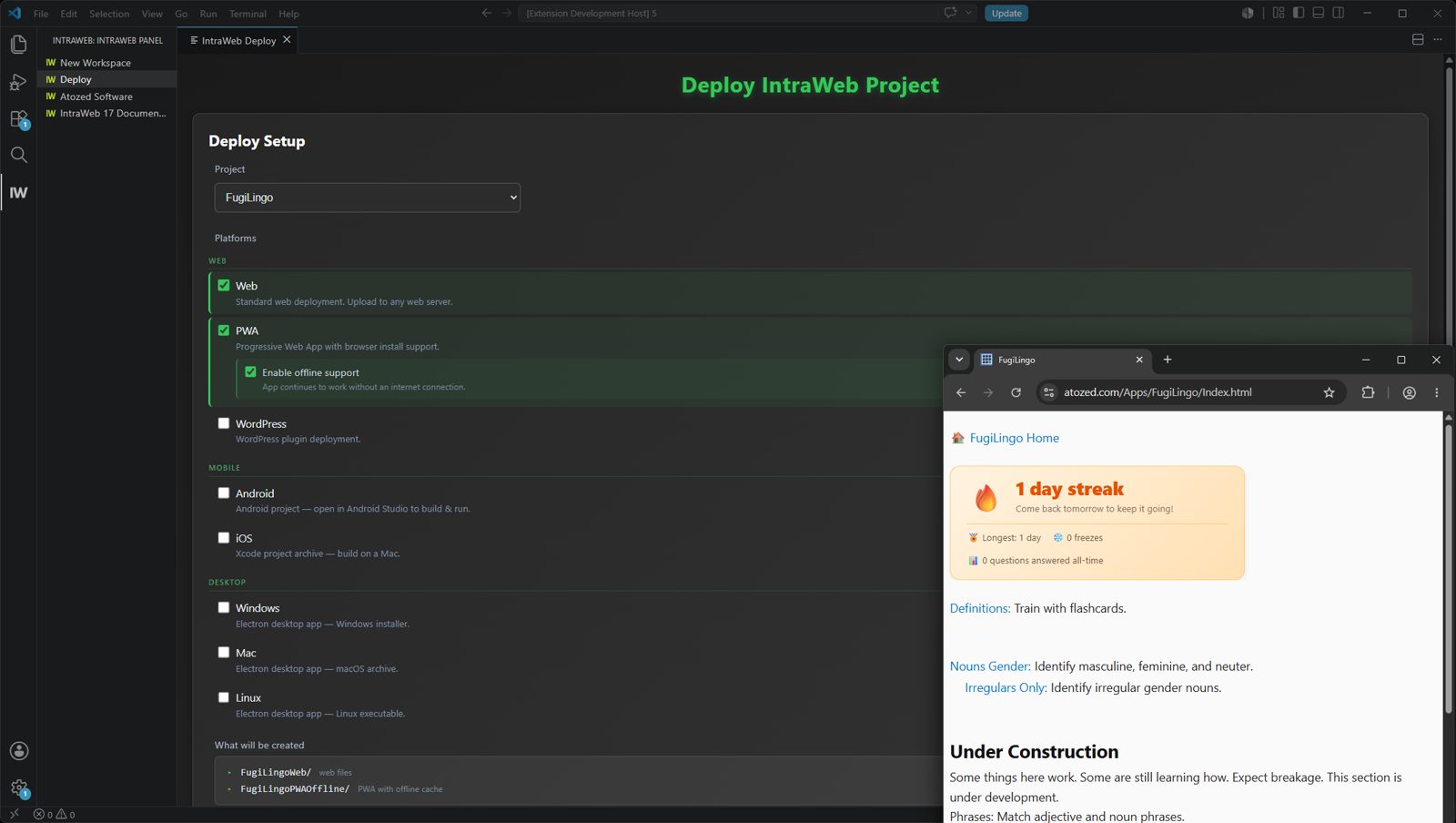Image resolution: width=1456 pixels, height=823 pixels.
Task: Open the Manage gear settings icon
Action: coord(18,788)
